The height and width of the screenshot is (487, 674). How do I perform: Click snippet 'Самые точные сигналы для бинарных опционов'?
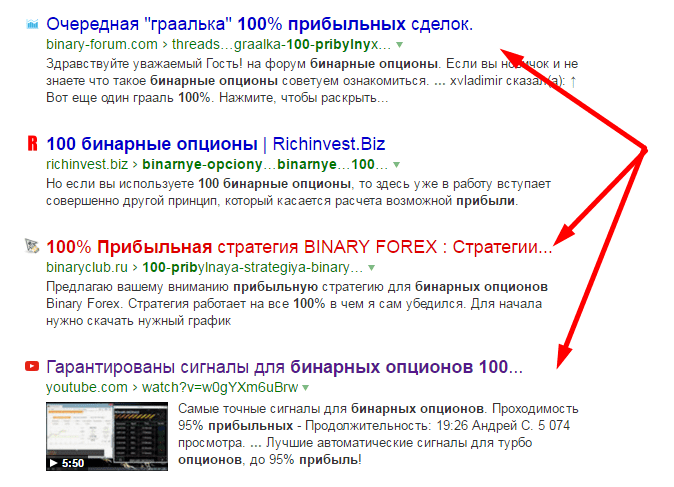pos(331,408)
